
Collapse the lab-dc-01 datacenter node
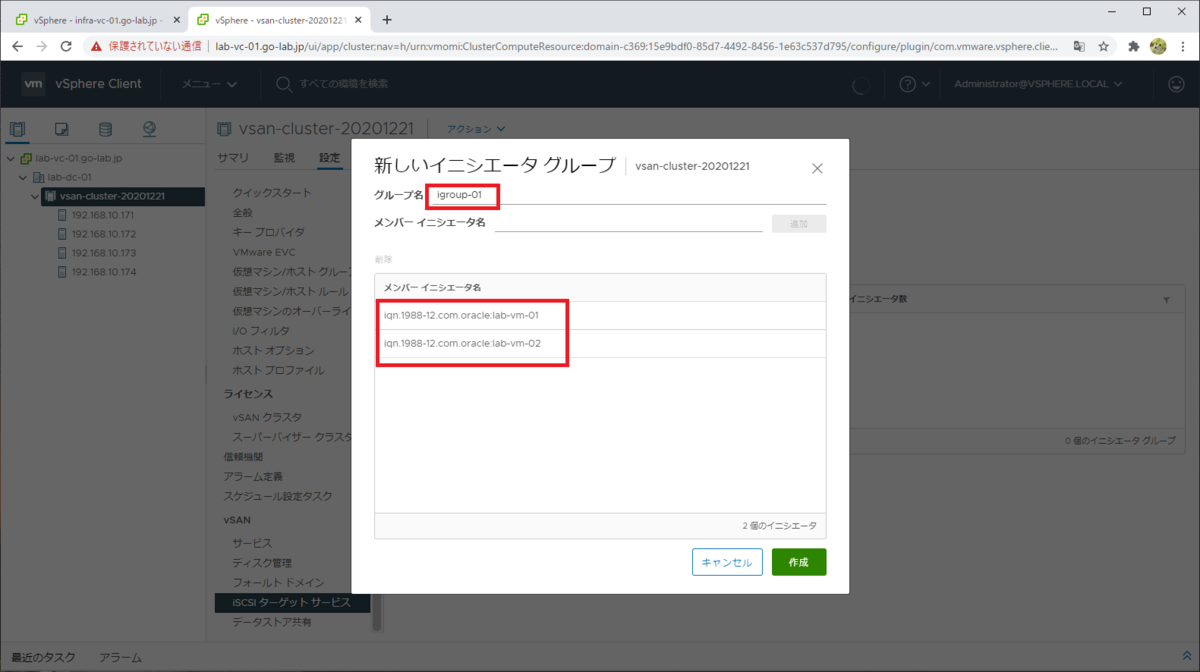[x=24, y=177]
